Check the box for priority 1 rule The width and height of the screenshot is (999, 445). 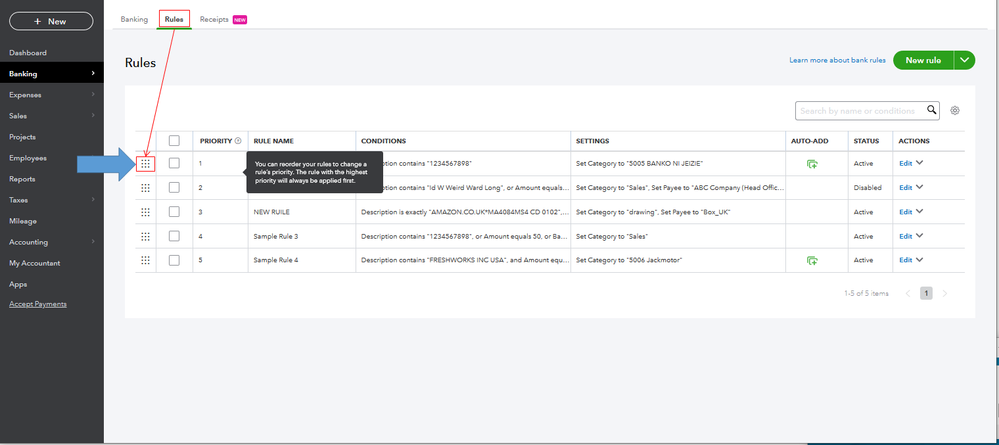[x=174, y=163]
